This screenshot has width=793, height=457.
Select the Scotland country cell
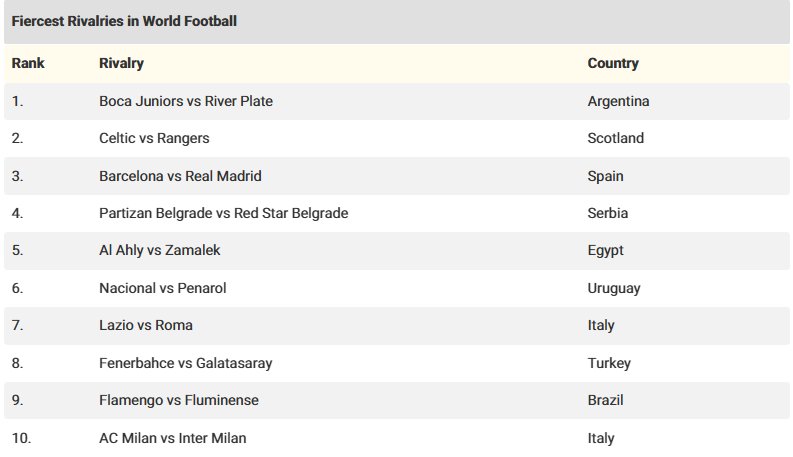(x=615, y=138)
